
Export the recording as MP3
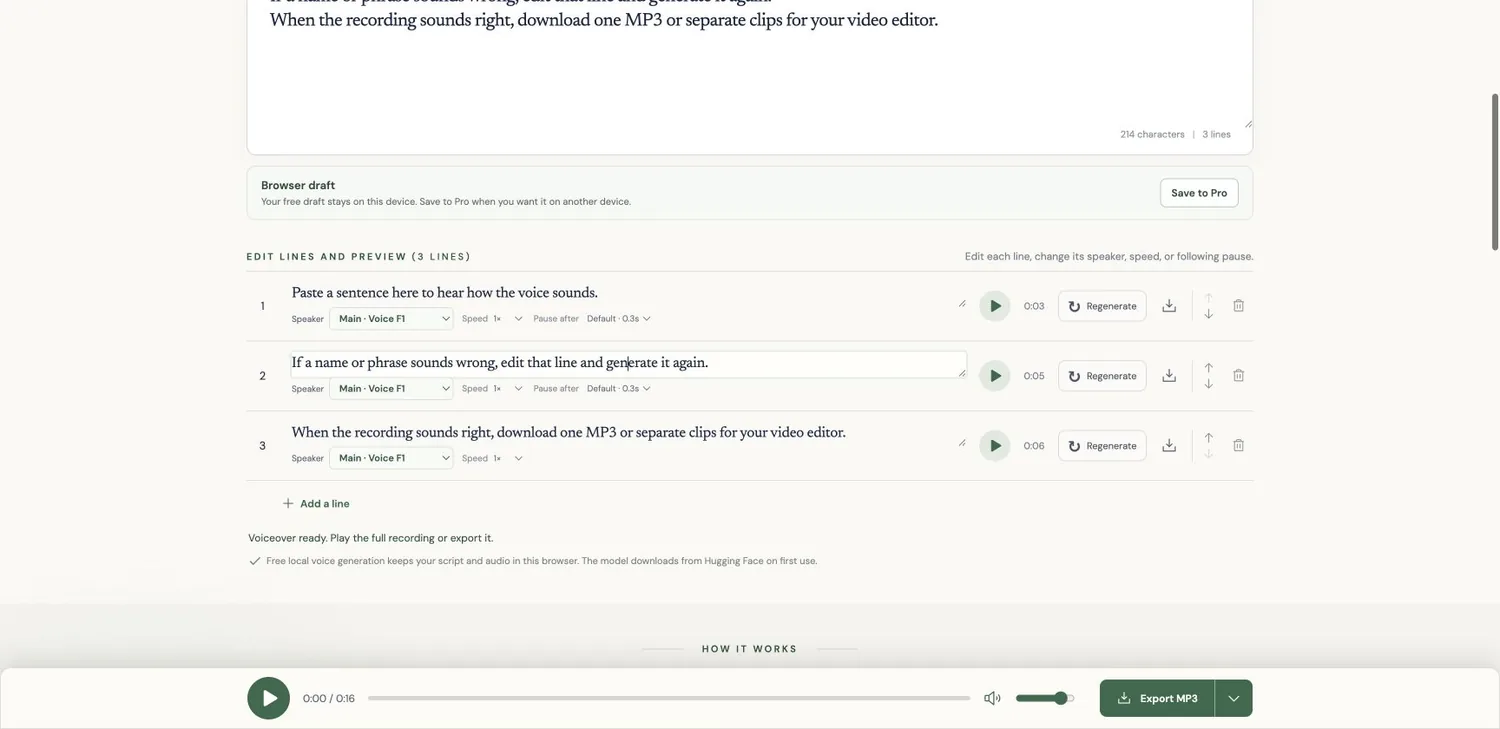tap(1158, 698)
